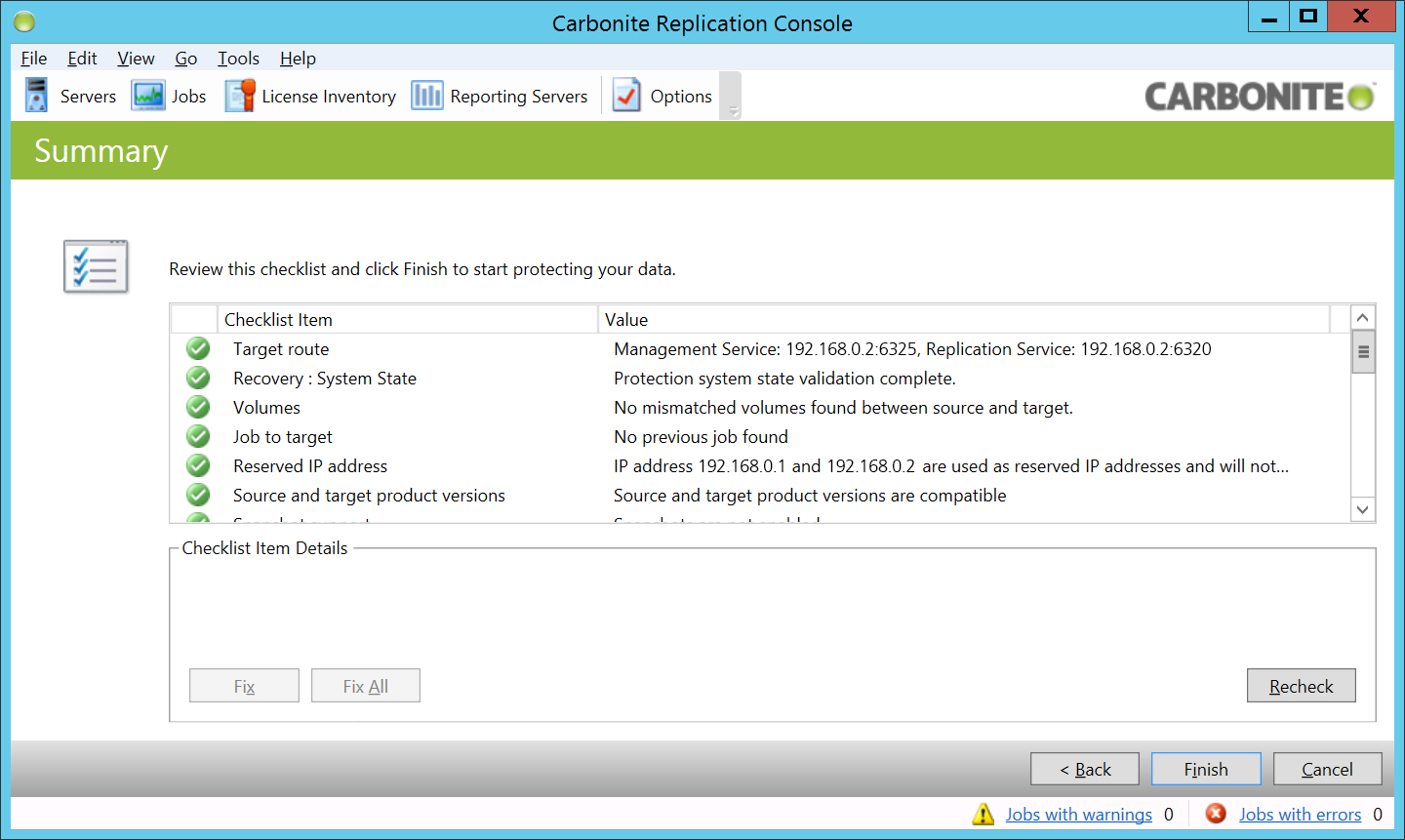Viewport: 1405px width, 840px height.
Task: Click the No previous job found value
Action: click(x=701, y=437)
